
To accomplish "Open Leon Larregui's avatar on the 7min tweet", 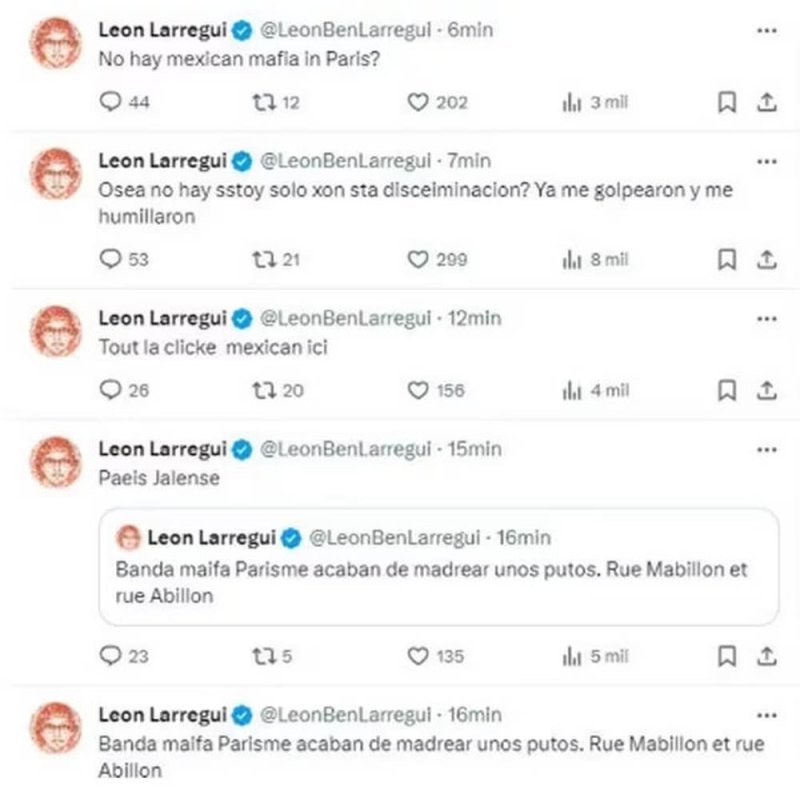I will click(56, 174).
